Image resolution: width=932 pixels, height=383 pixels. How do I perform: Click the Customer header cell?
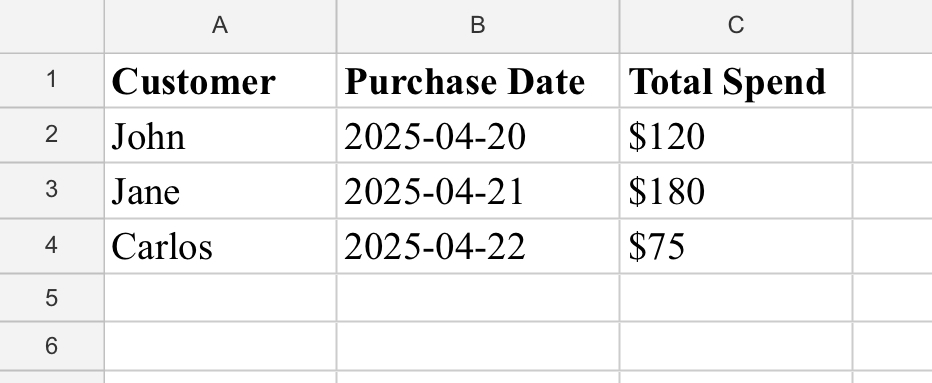click(221, 81)
